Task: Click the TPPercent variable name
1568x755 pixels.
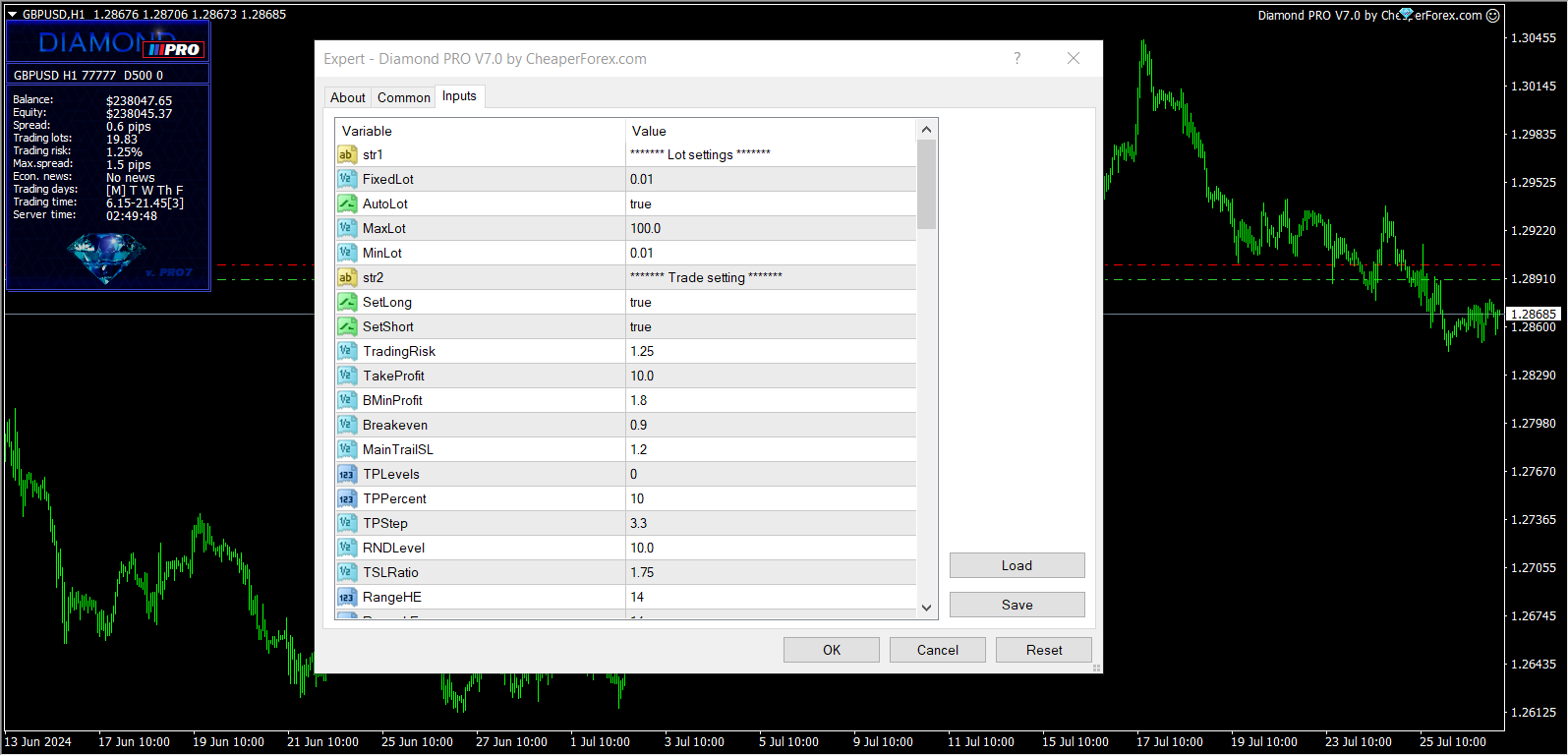Action: (394, 498)
